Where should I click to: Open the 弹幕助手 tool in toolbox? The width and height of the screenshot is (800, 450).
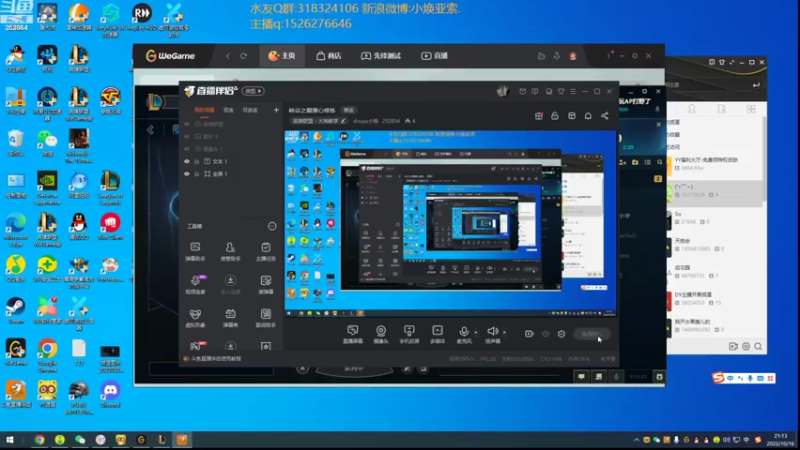click(x=195, y=252)
